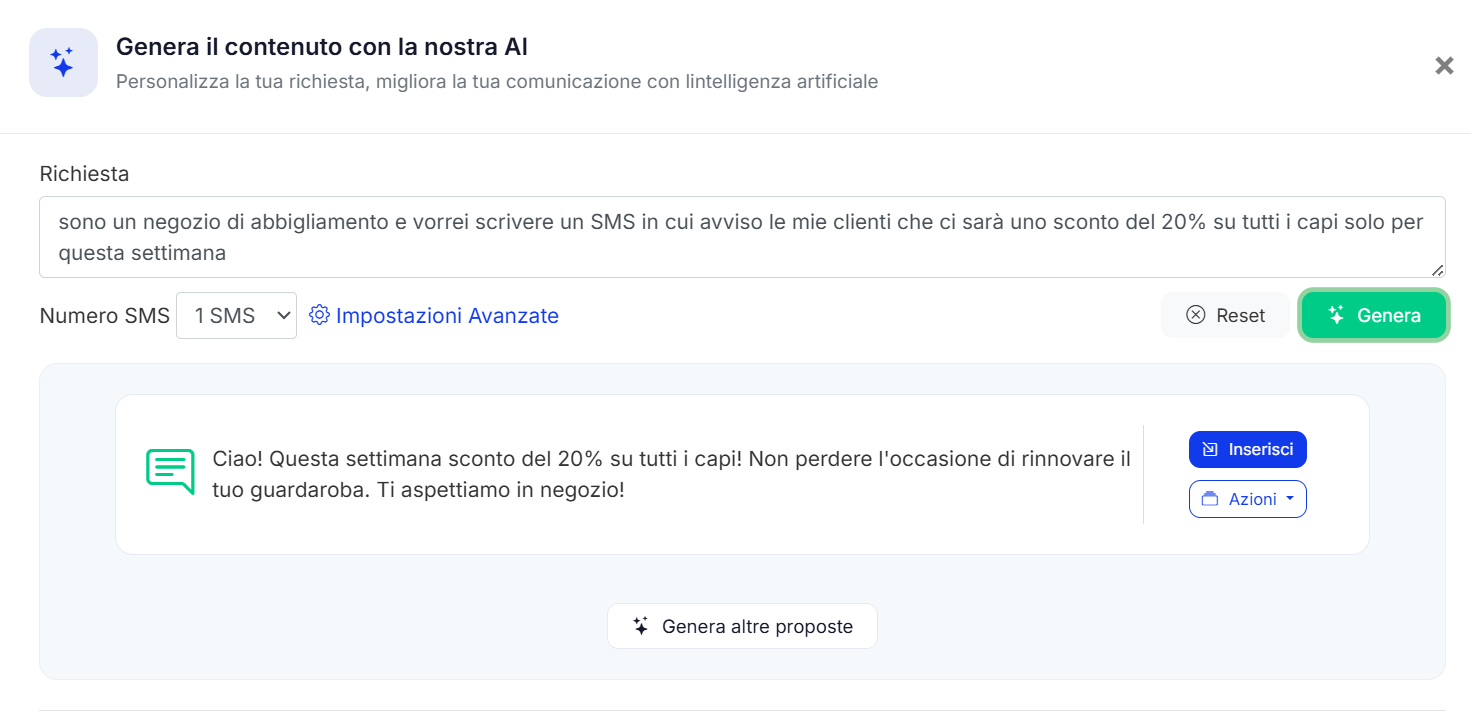Select the gear icon beside Impostazioni Avanzate
1471x715 pixels.
coord(319,314)
